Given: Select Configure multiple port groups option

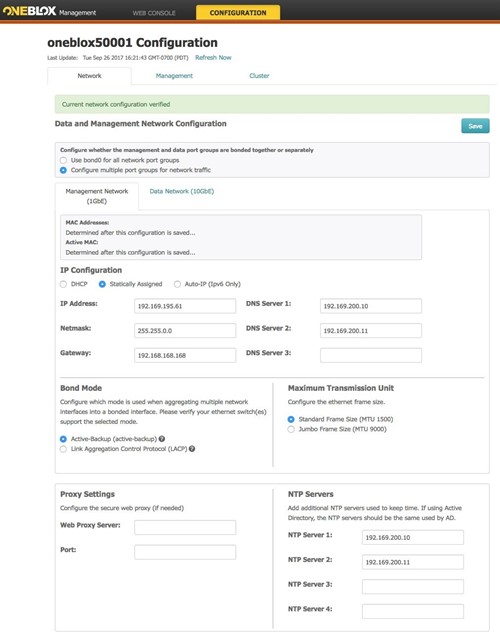Looking at the screenshot, I should [x=63, y=170].
